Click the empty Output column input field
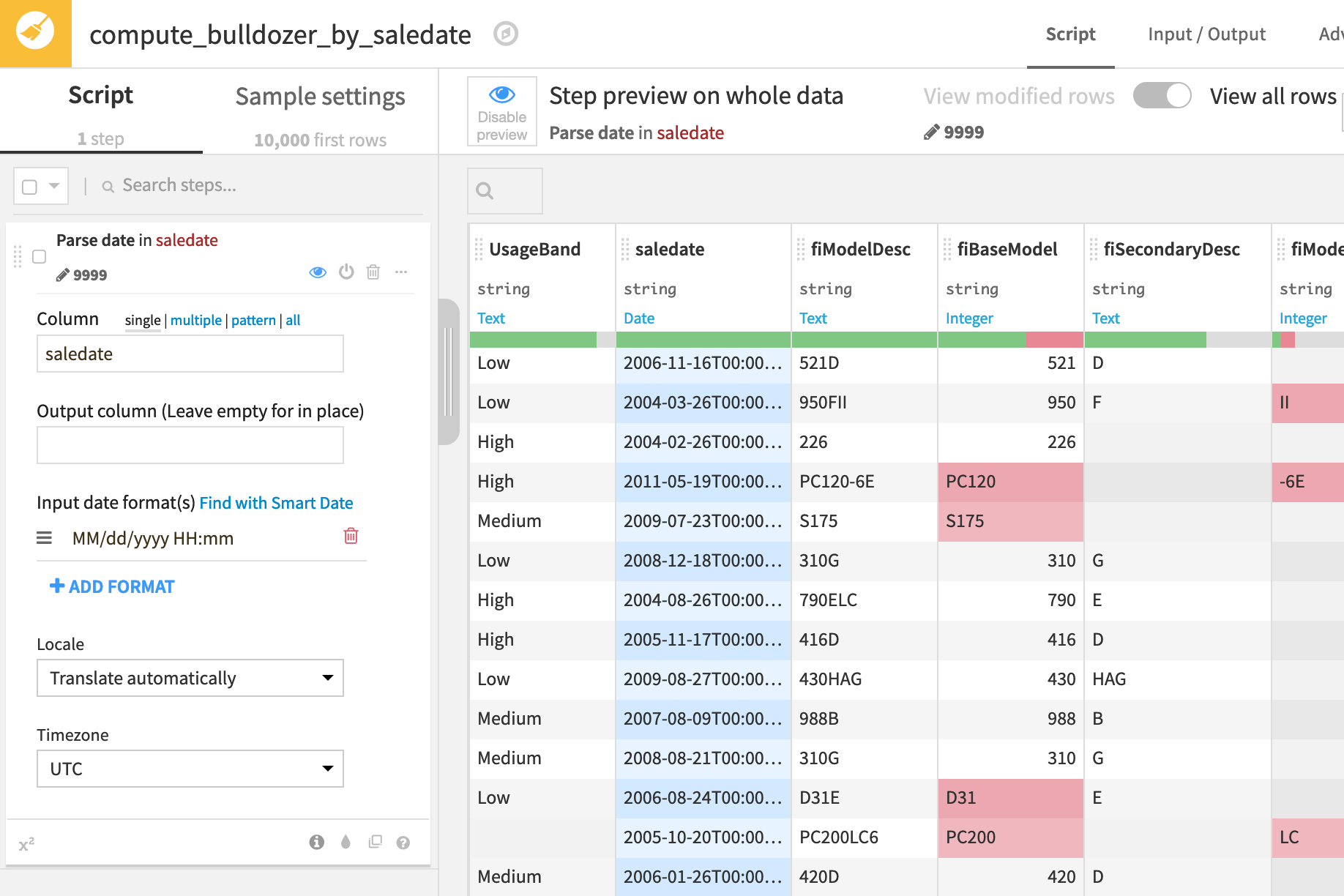Image resolution: width=1344 pixels, height=896 pixels. (190, 445)
